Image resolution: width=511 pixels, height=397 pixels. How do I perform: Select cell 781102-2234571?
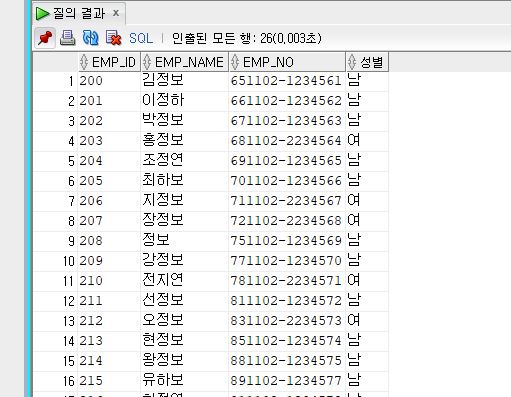pyautogui.click(x=287, y=281)
